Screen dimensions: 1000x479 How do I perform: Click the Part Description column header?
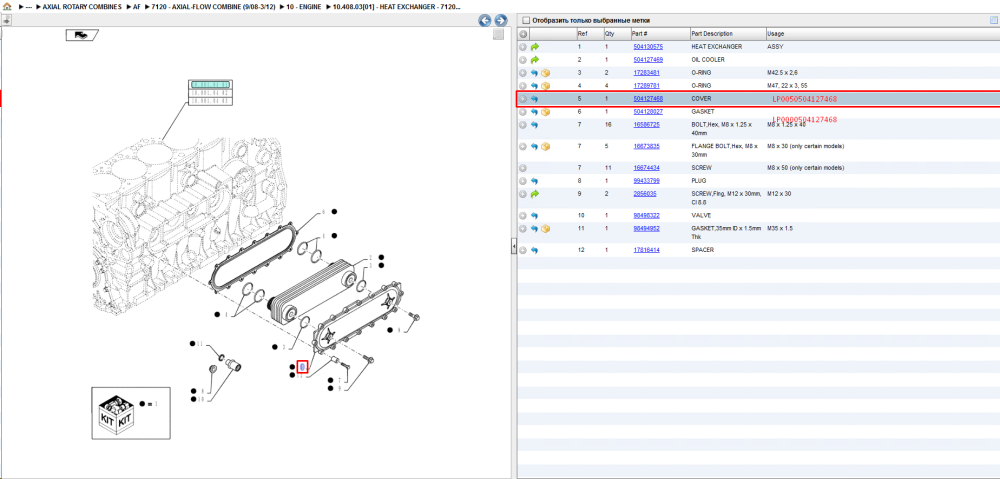[727, 34]
